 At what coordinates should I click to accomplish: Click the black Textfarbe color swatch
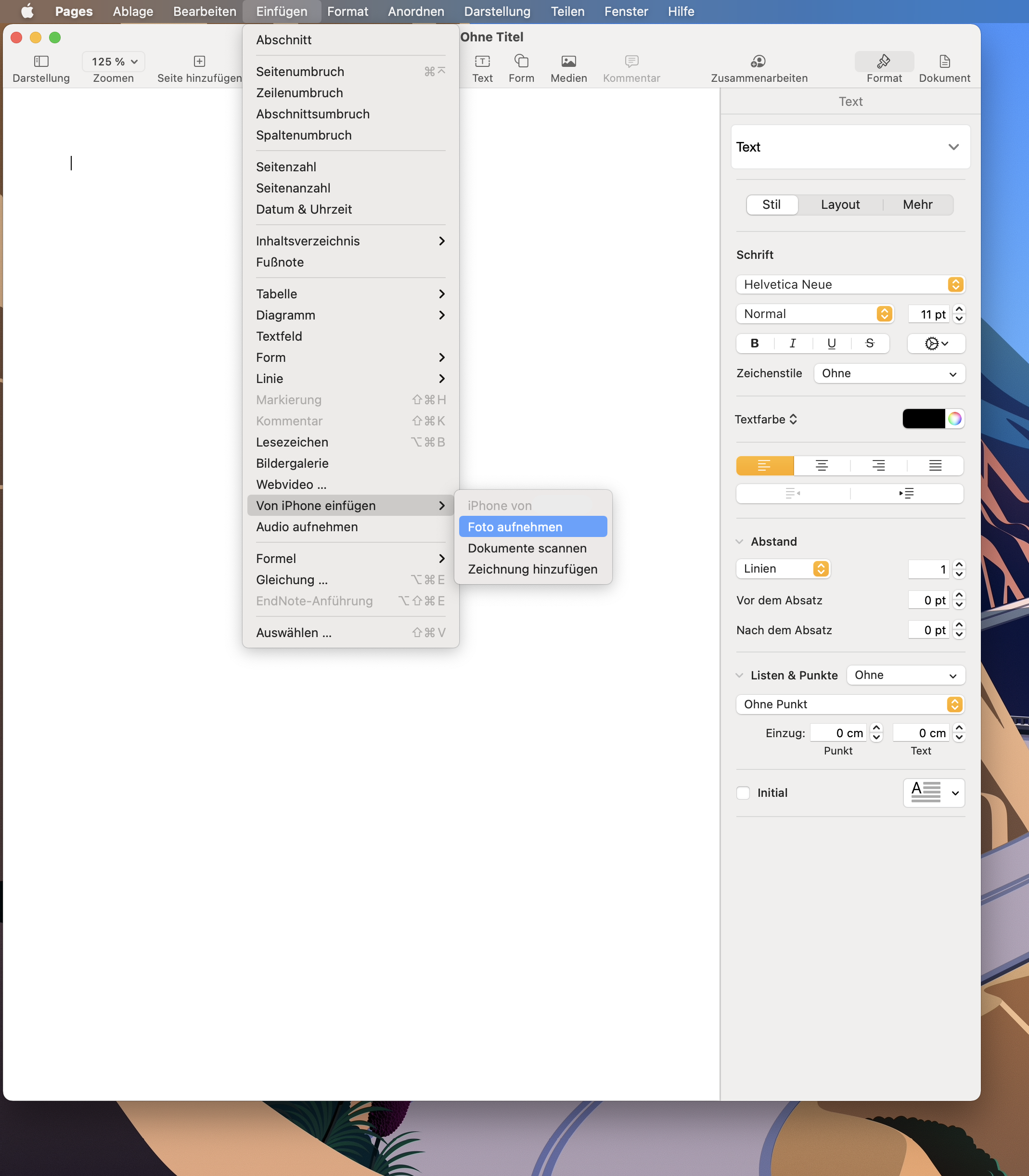(x=923, y=419)
